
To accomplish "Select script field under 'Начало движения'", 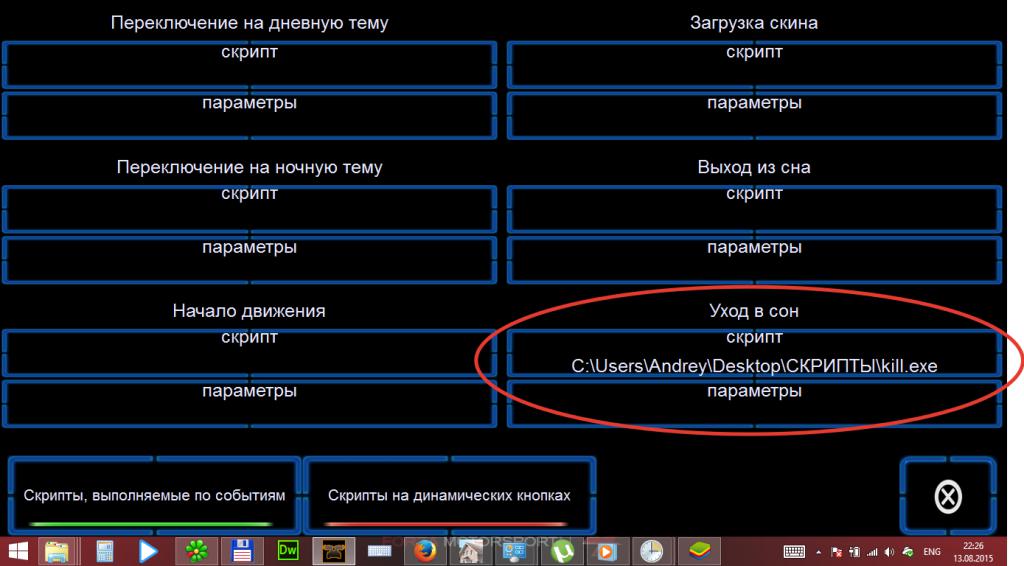I will [249, 353].
